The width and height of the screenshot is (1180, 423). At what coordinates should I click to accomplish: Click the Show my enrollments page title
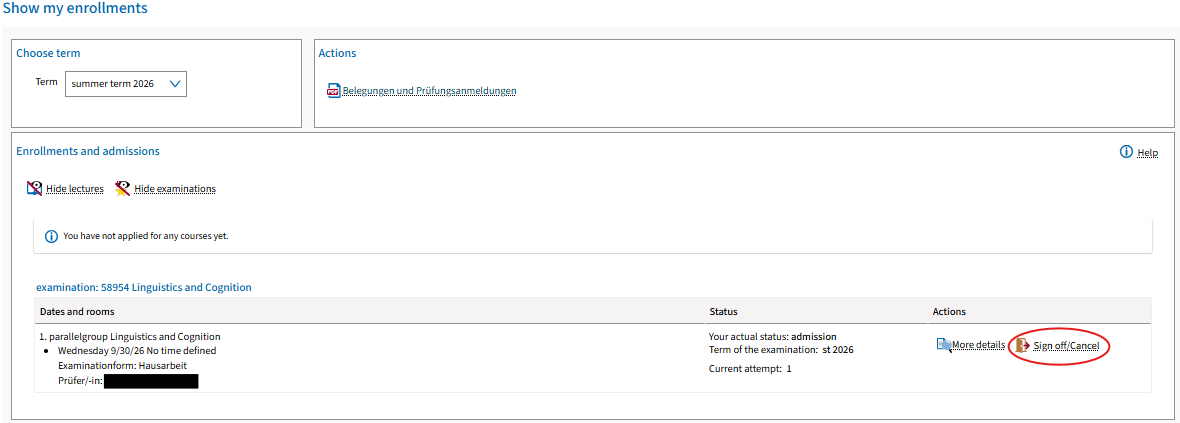pos(75,9)
